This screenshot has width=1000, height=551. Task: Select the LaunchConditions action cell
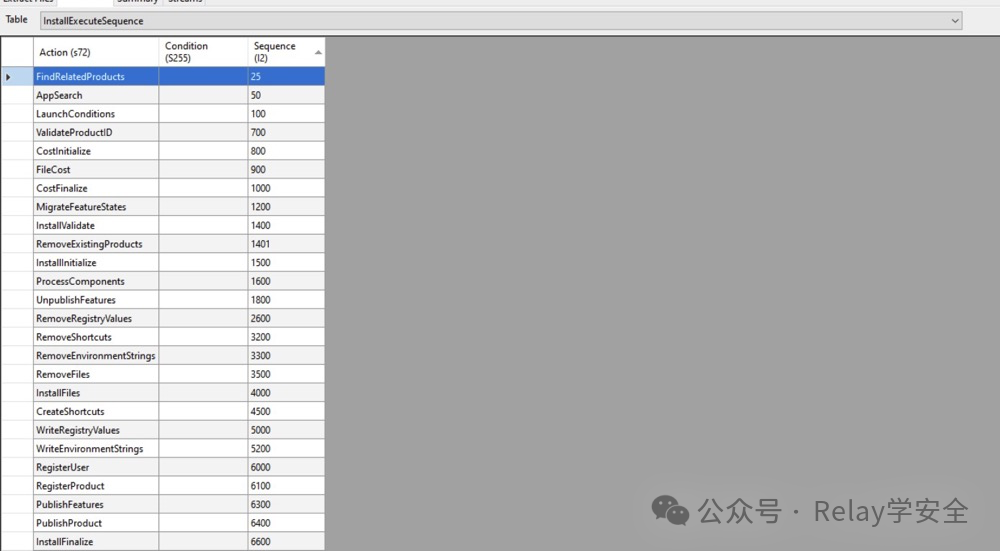[96, 114]
